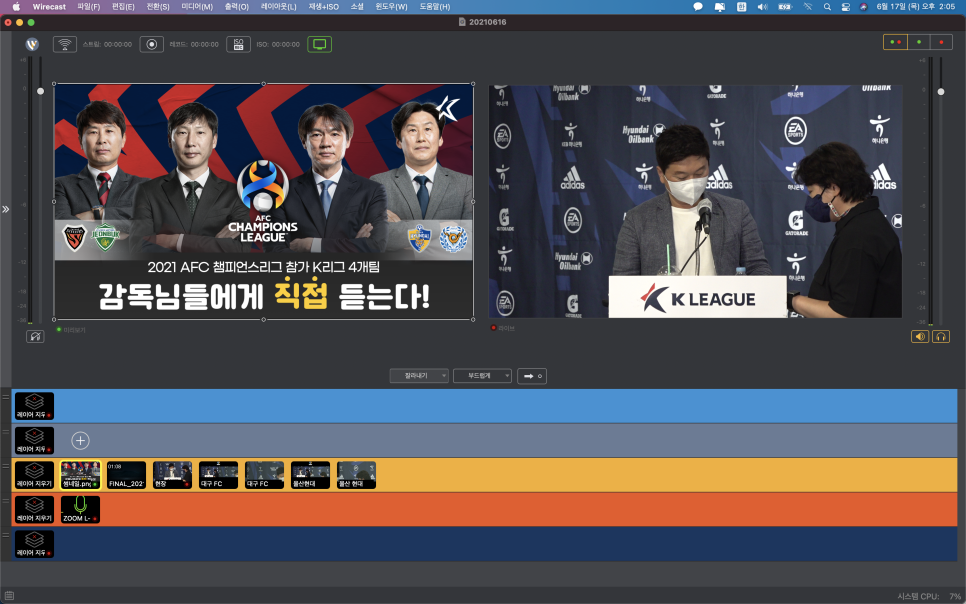This screenshot has width=966, height=604.
Task: Click the live output video canvas
Action: 696,202
